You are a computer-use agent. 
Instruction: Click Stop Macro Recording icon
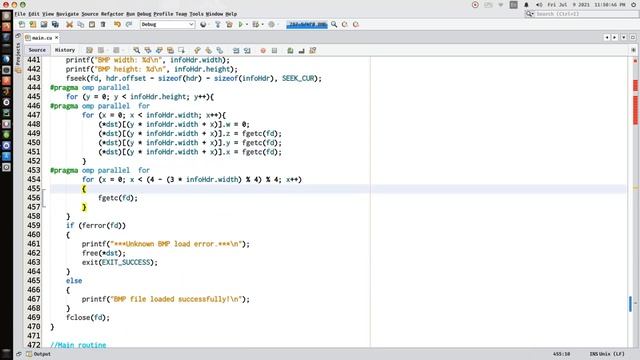click(x=274, y=51)
